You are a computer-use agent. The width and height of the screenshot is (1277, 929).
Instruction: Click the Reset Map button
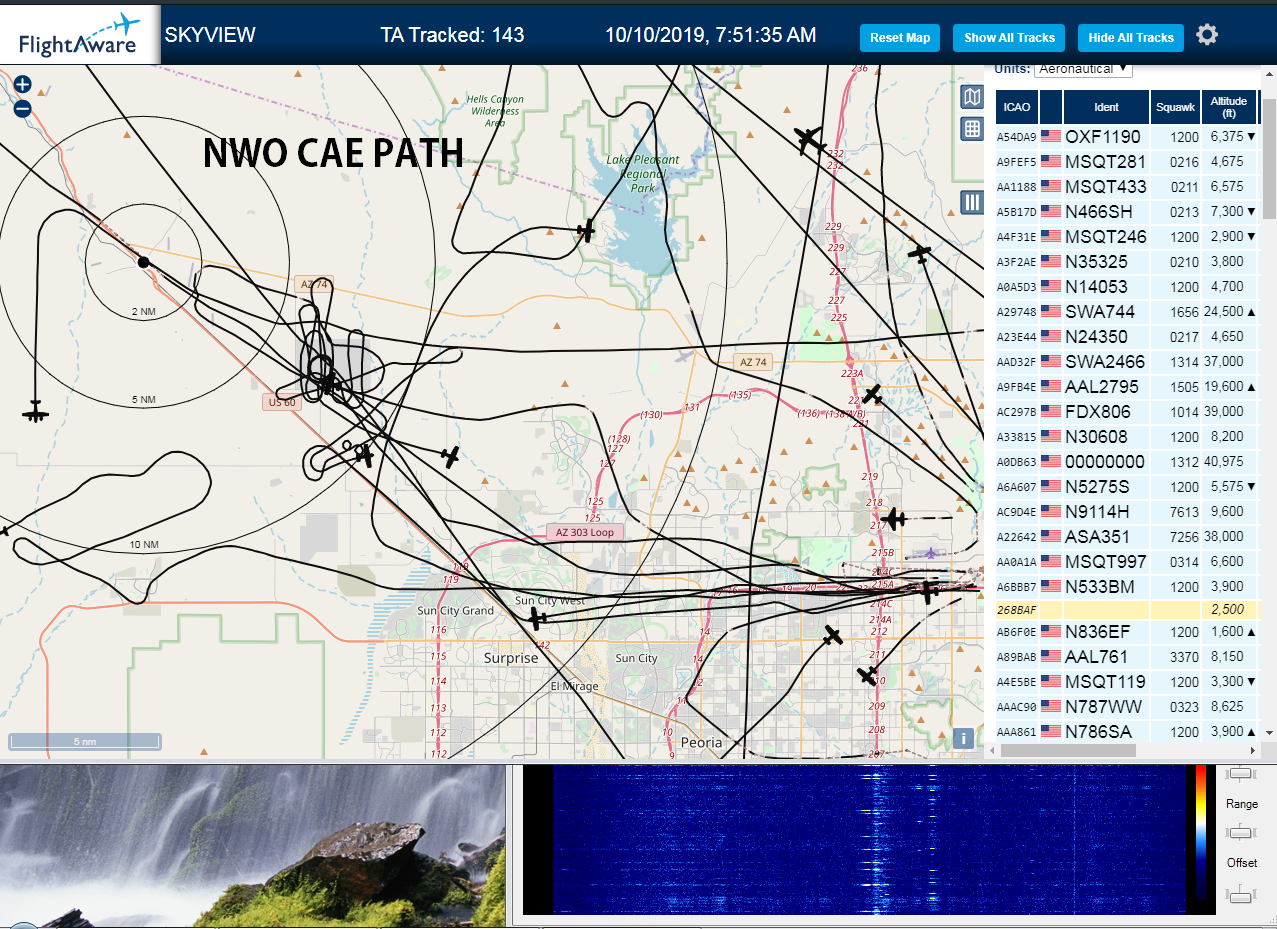900,38
